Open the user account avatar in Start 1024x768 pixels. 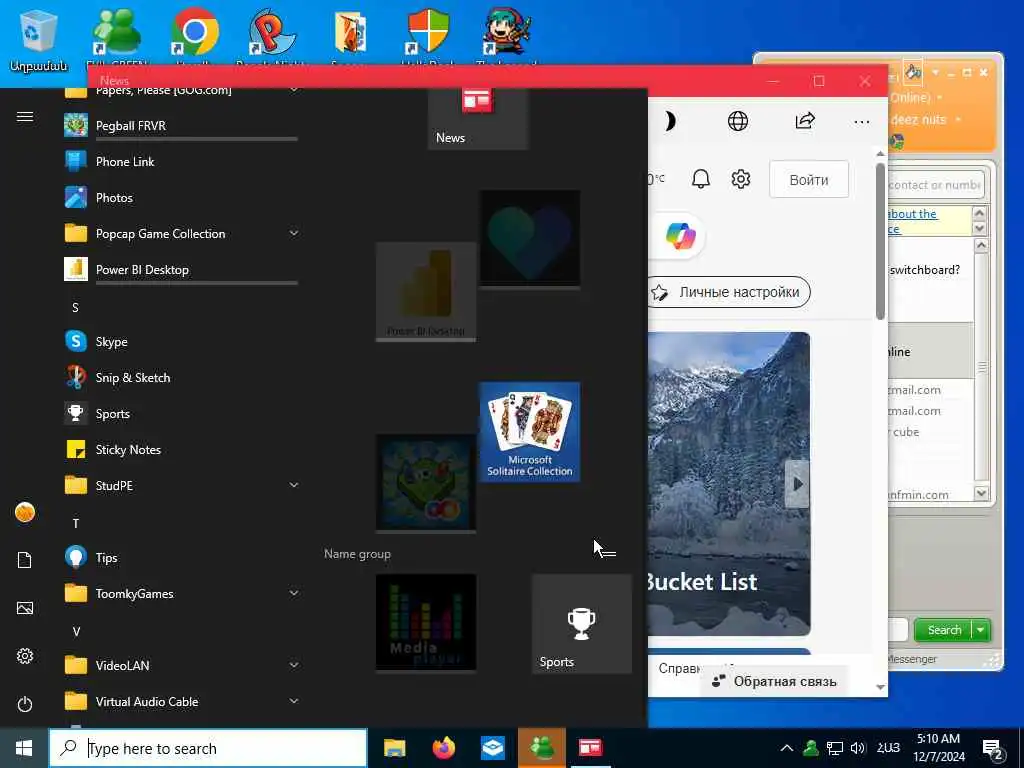pos(25,513)
